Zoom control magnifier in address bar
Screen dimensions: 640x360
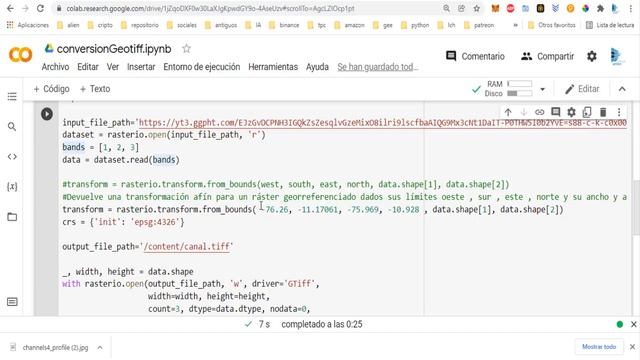447,9
